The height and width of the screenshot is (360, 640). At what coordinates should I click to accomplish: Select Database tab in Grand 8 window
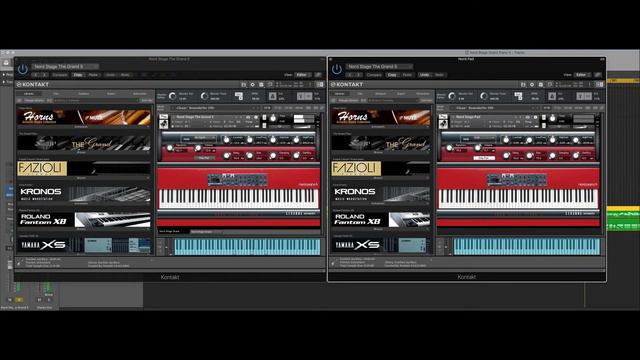pyautogui.click(x=84, y=94)
